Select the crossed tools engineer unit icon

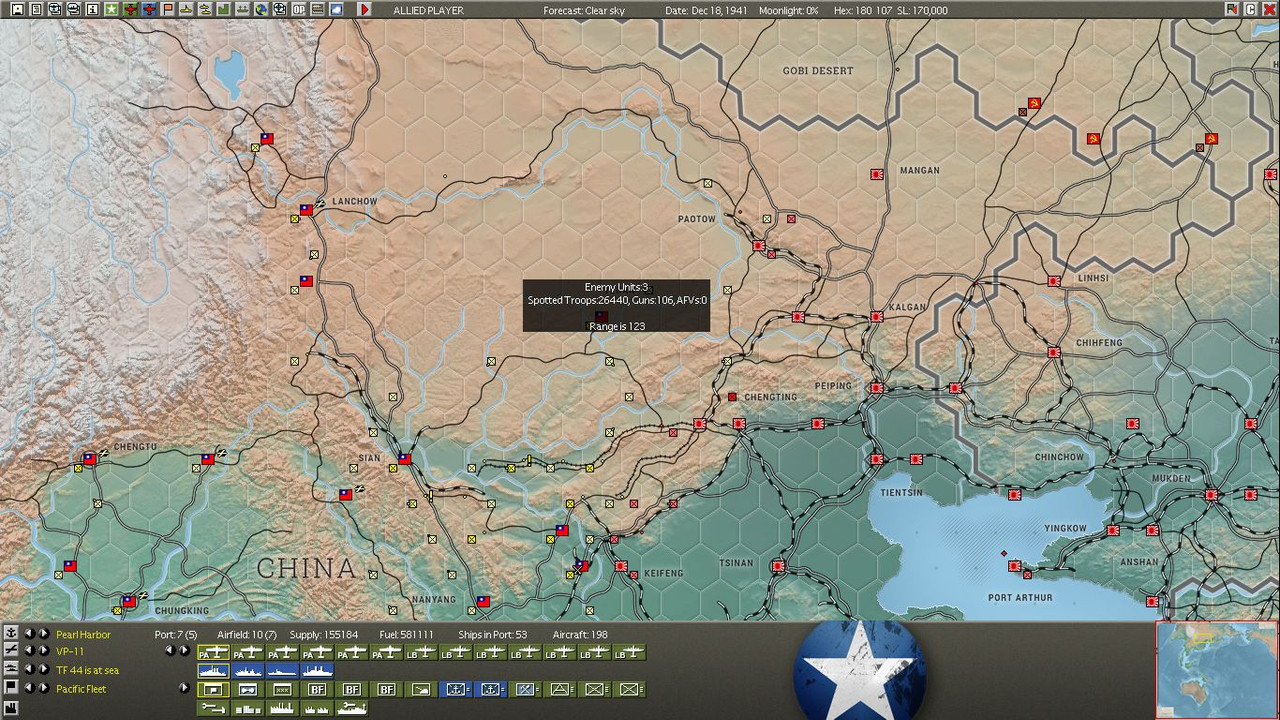pos(525,689)
